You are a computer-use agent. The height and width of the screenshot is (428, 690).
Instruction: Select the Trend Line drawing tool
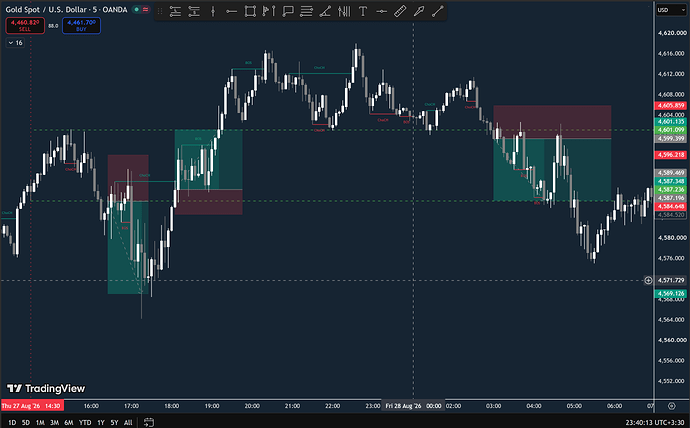pyautogui.click(x=437, y=12)
